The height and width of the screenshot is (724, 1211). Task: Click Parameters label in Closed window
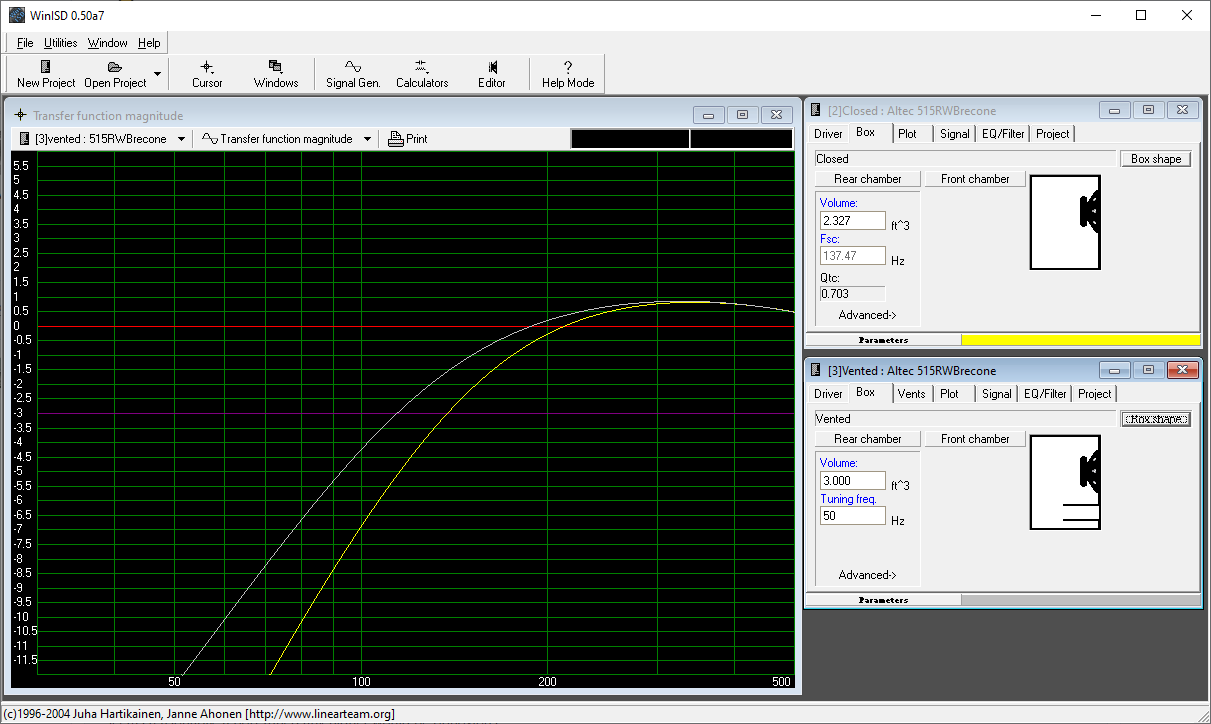883,340
